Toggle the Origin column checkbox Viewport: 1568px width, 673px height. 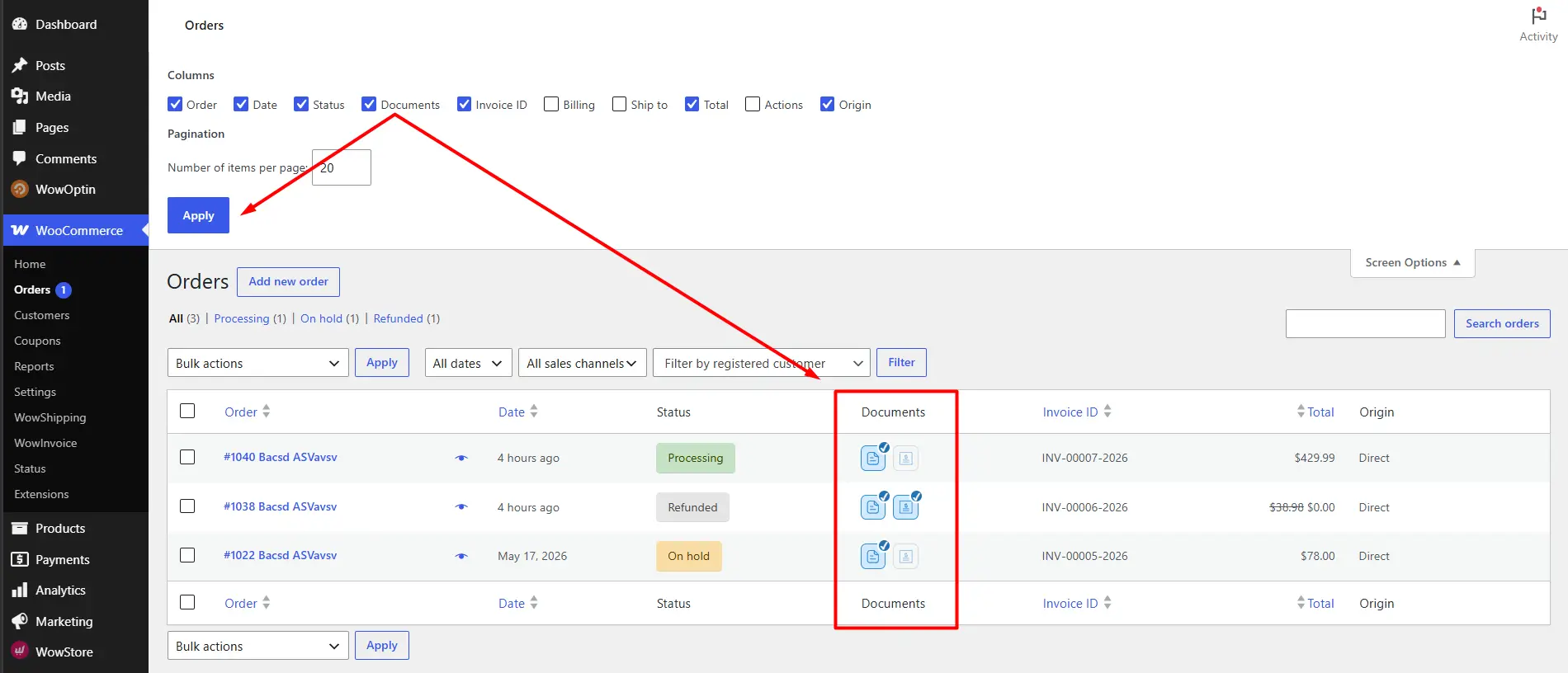click(x=827, y=104)
